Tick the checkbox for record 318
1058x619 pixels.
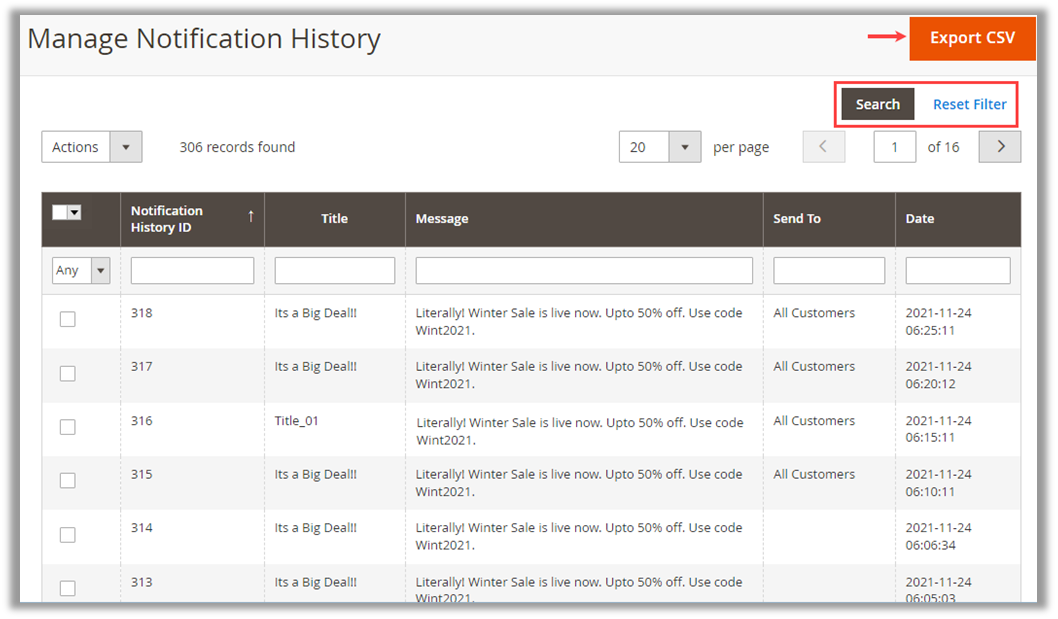tap(67, 319)
